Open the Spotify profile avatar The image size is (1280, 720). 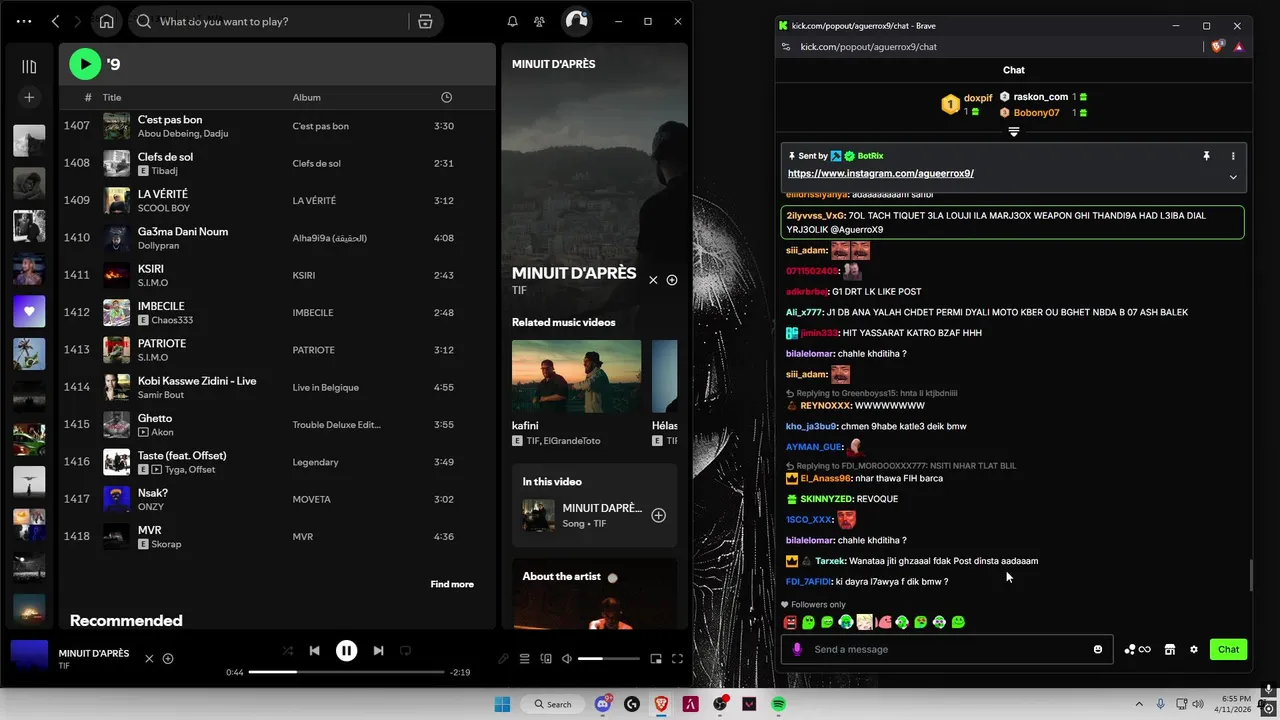(x=576, y=21)
